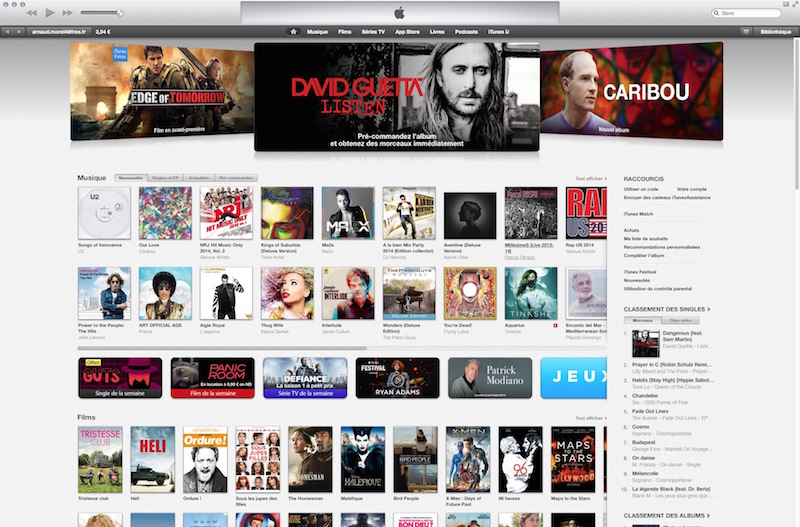800x527 pixels.
Task: Select the Clips vidéo chart tab
Action: [681, 320]
